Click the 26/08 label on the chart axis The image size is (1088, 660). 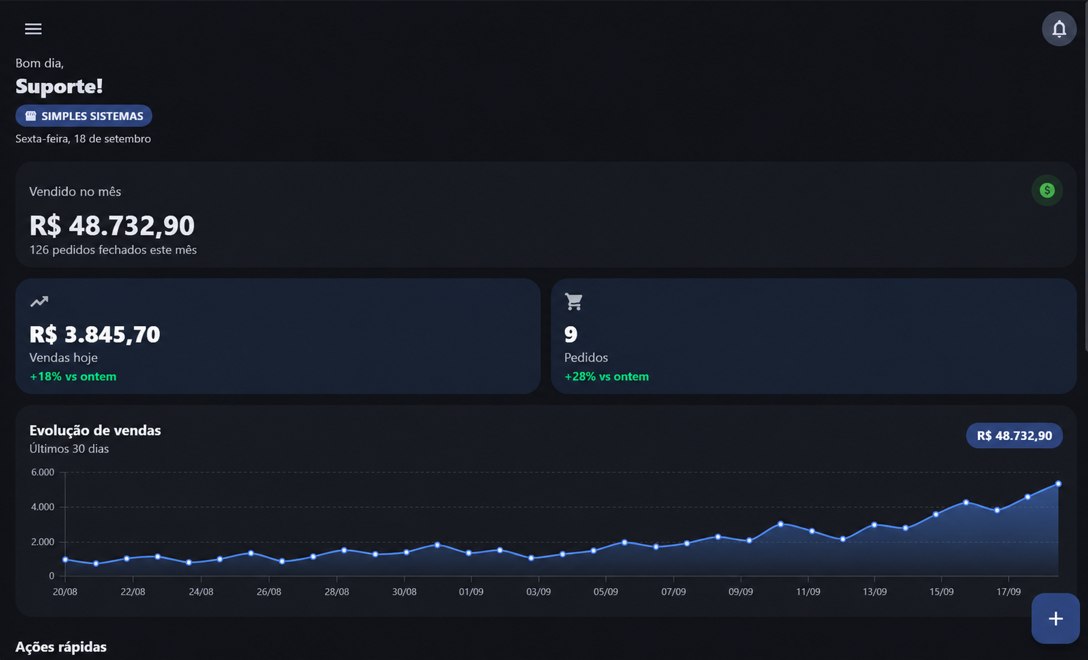pyautogui.click(x=269, y=592)
